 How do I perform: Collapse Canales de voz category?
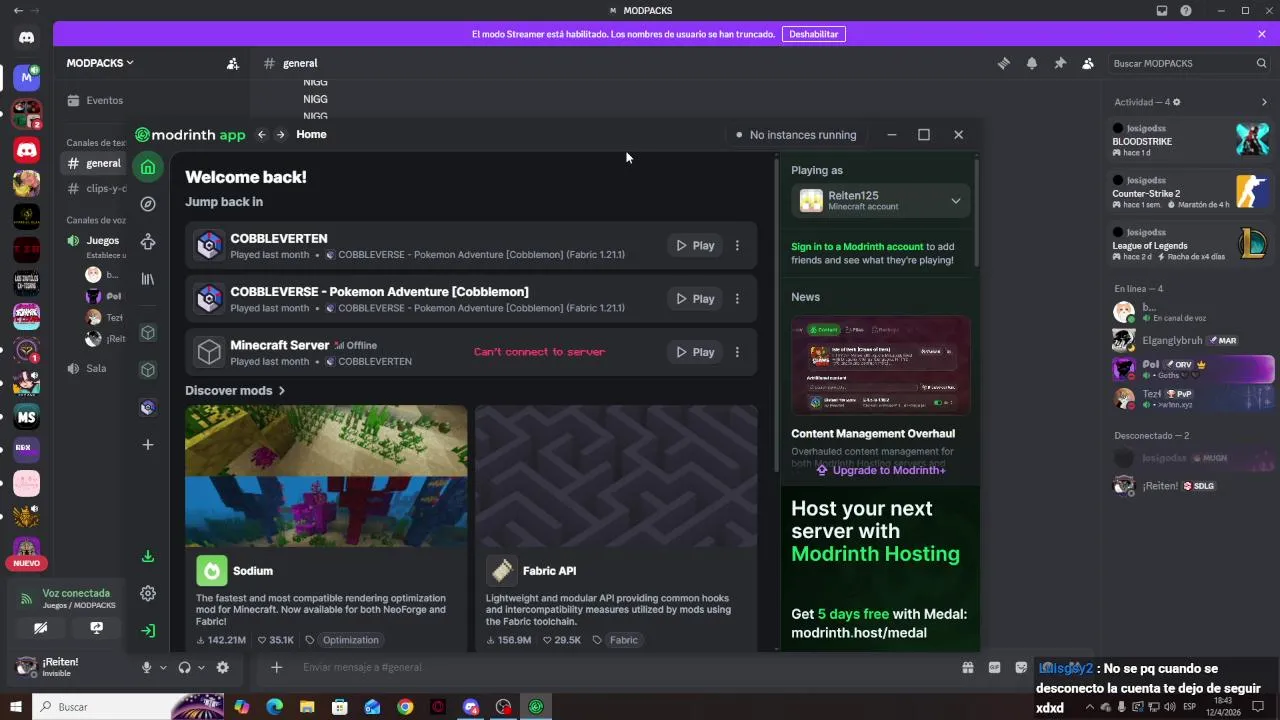click(96, 220)
